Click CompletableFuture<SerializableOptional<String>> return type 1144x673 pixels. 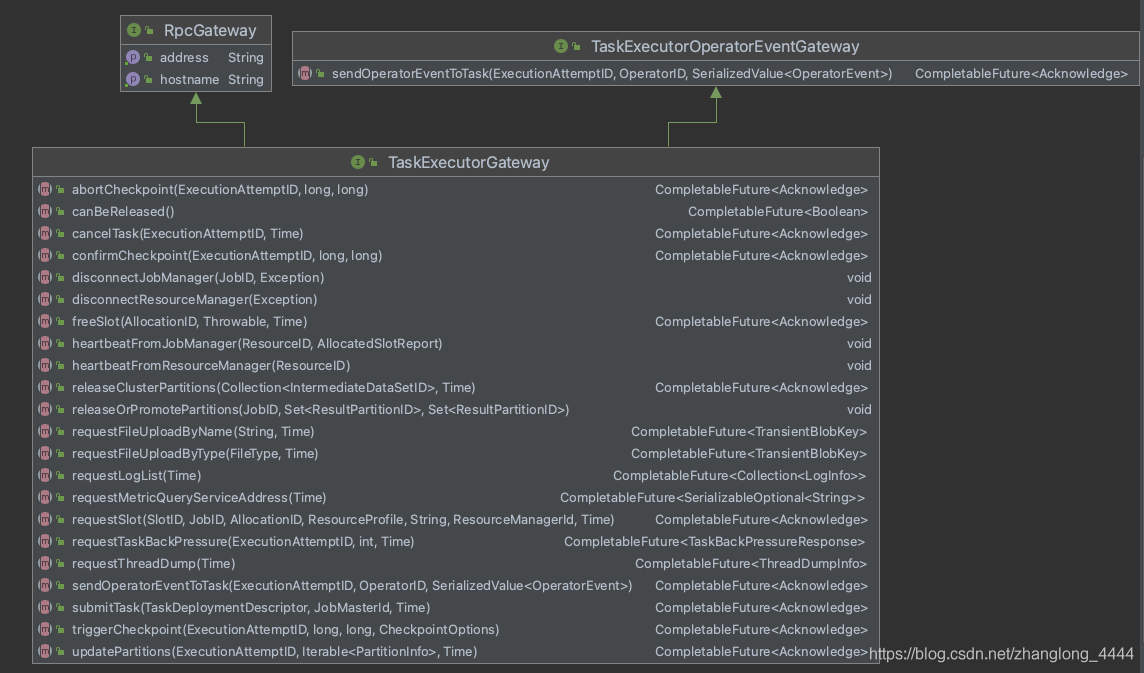[713, 498]
